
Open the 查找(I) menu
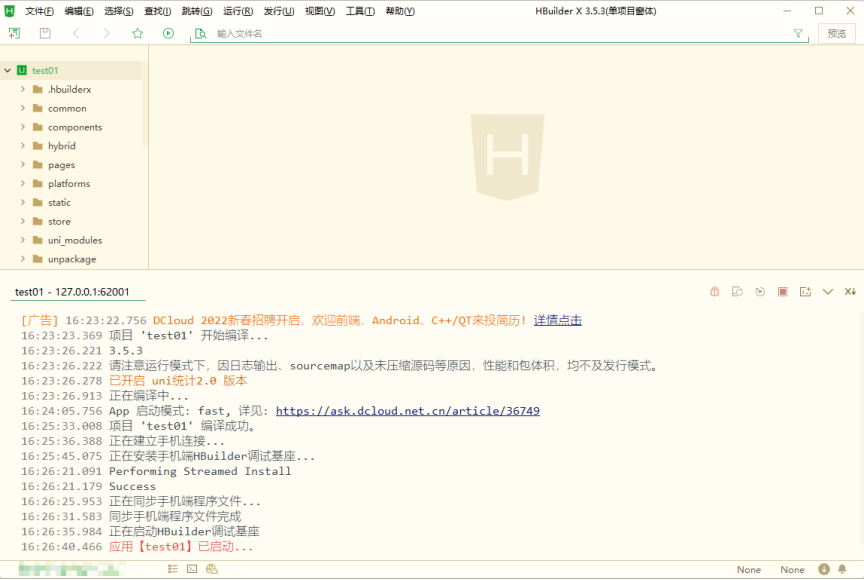pyautogui.click(x=158, y=11)
